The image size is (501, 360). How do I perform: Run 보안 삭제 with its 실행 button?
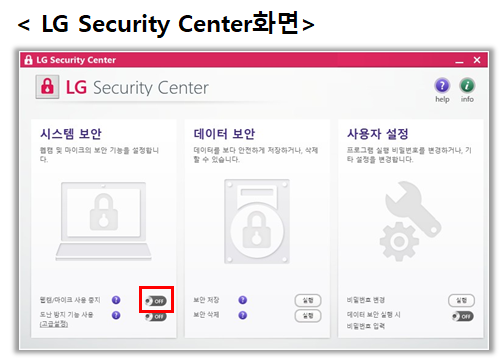click(x=308, y=316)
